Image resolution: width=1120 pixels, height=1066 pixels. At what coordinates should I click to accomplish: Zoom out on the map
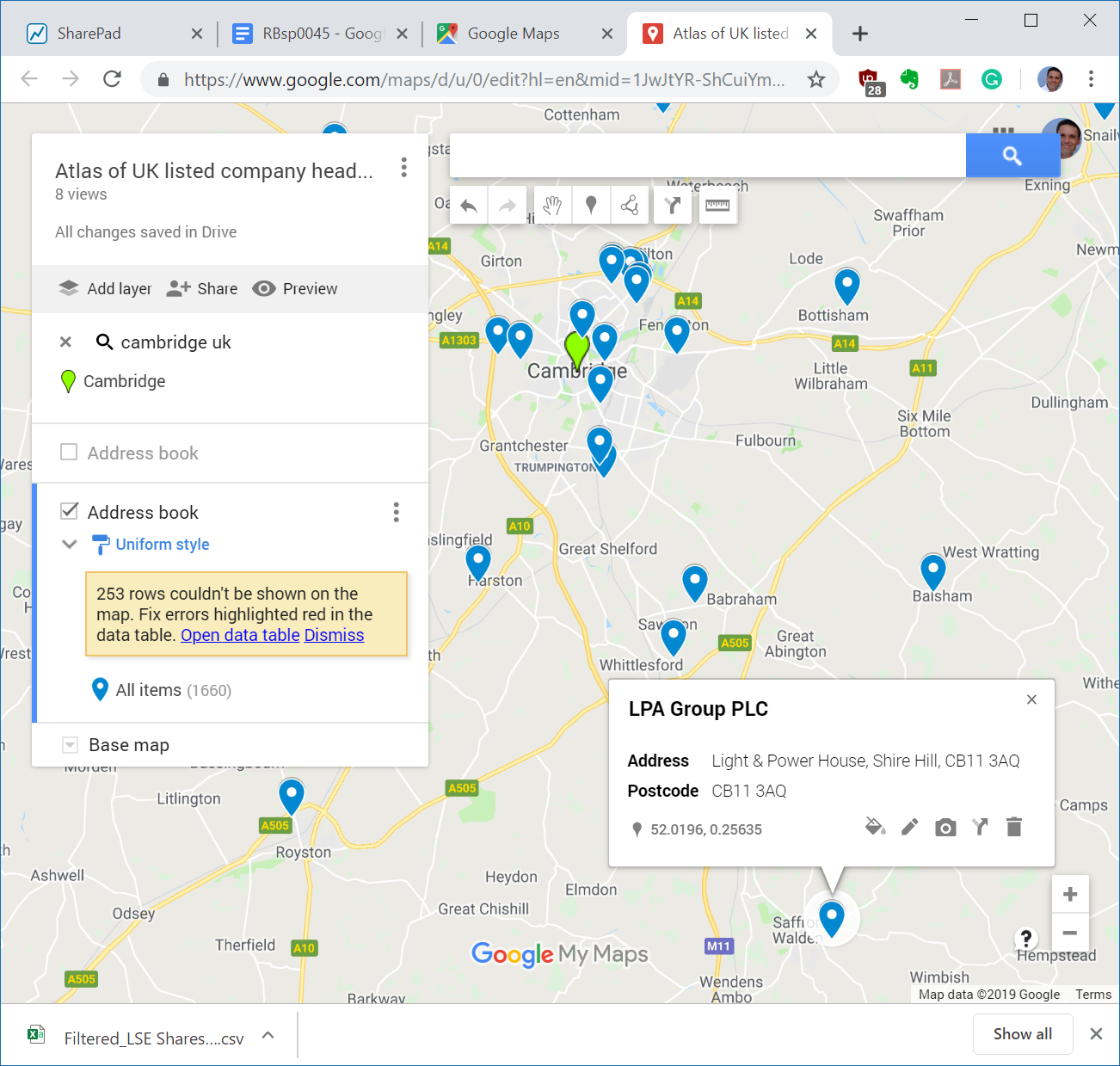click(1070, 933)
